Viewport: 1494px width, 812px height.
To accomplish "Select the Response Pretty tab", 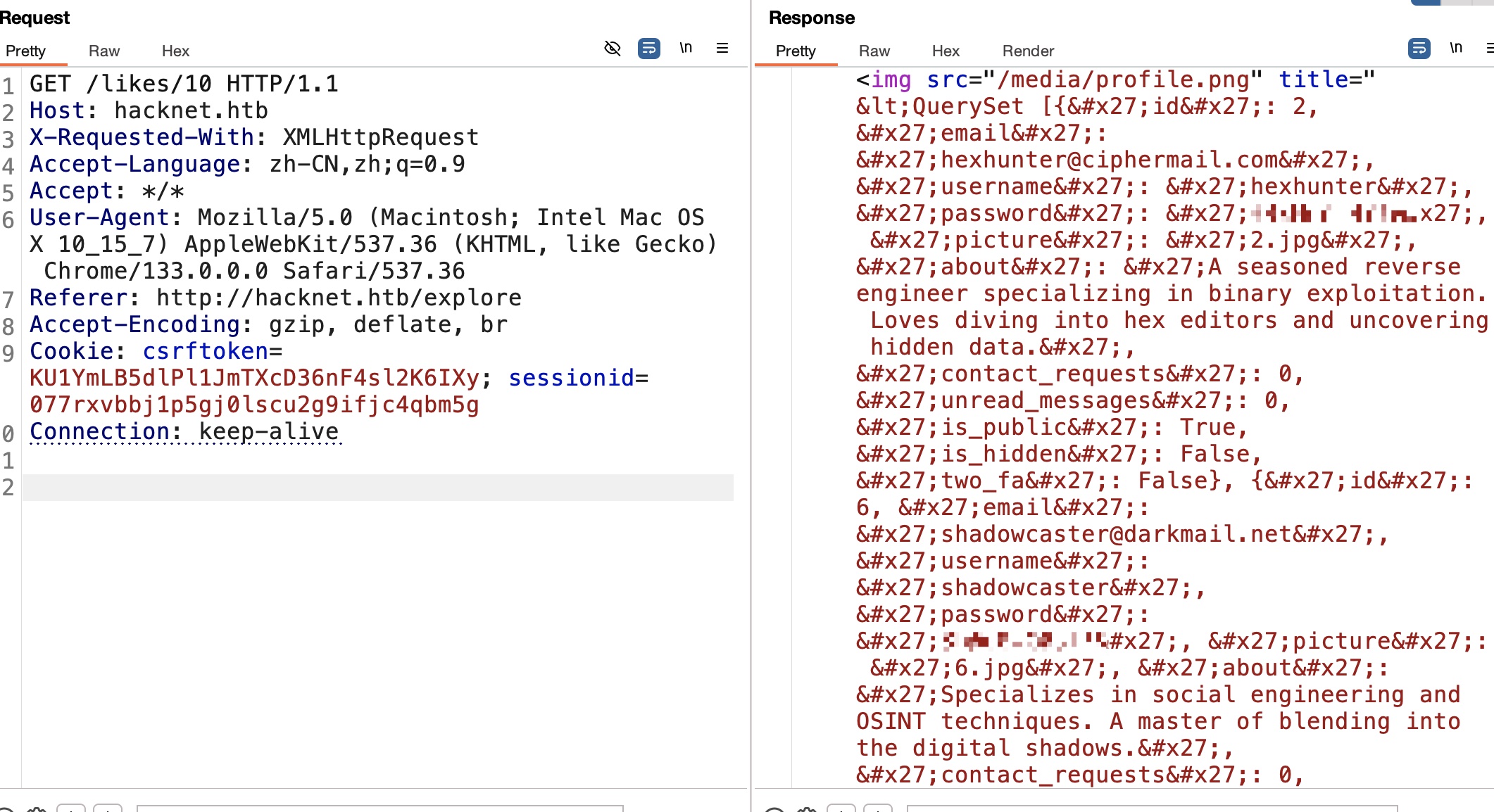I will click(796, 51).
